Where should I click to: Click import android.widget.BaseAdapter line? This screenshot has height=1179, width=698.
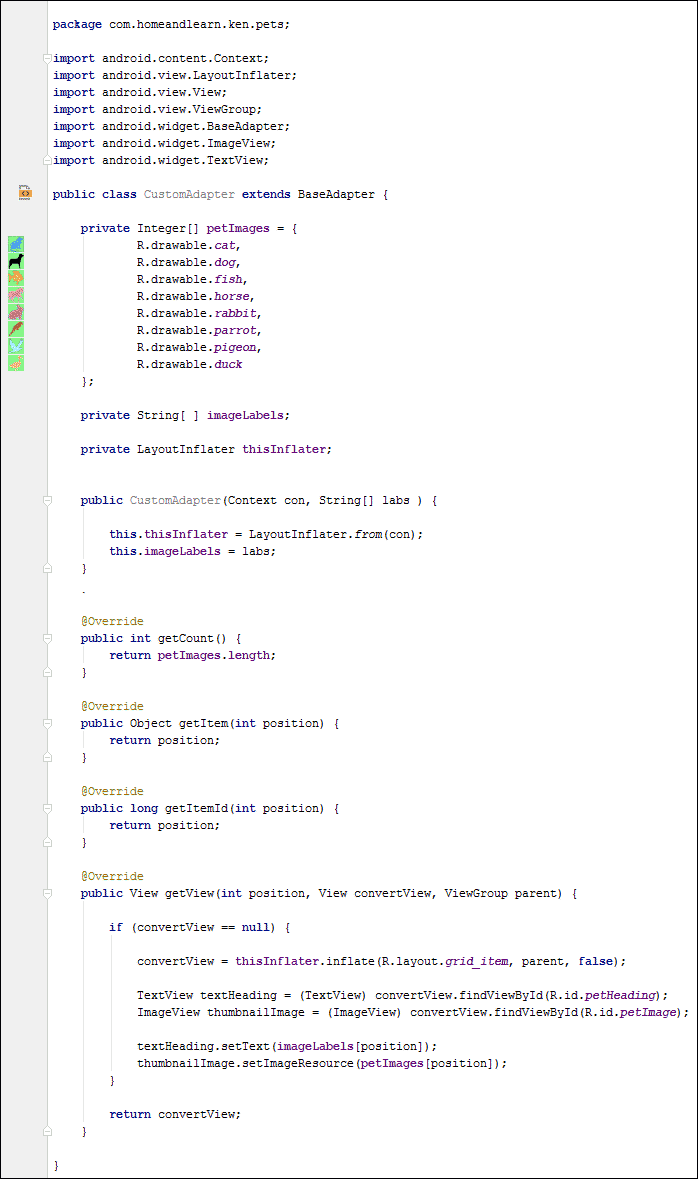[x=171, y=126]
